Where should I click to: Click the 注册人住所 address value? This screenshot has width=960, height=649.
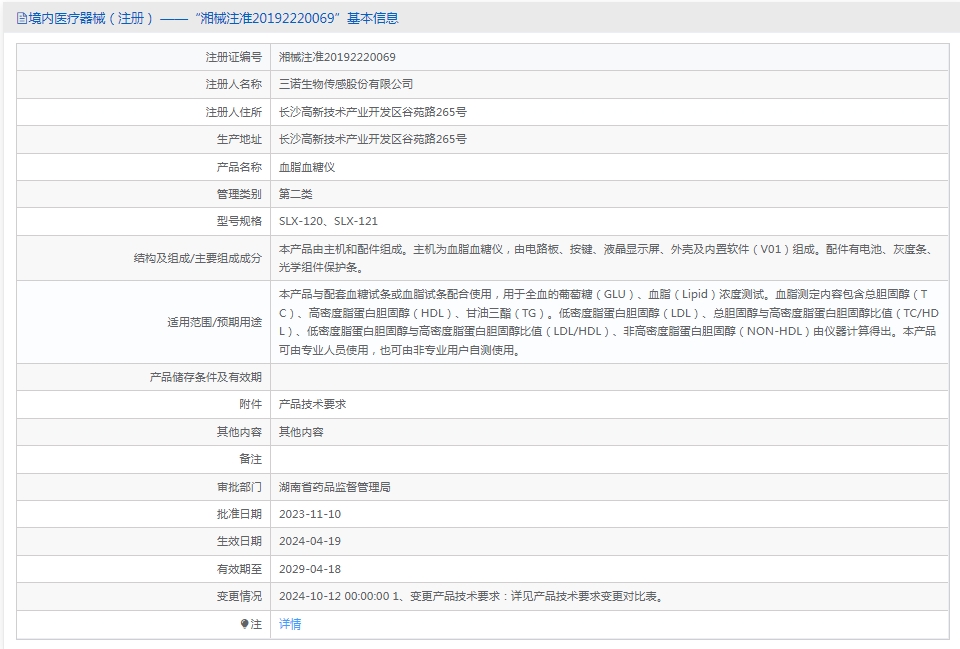point(372,112)
